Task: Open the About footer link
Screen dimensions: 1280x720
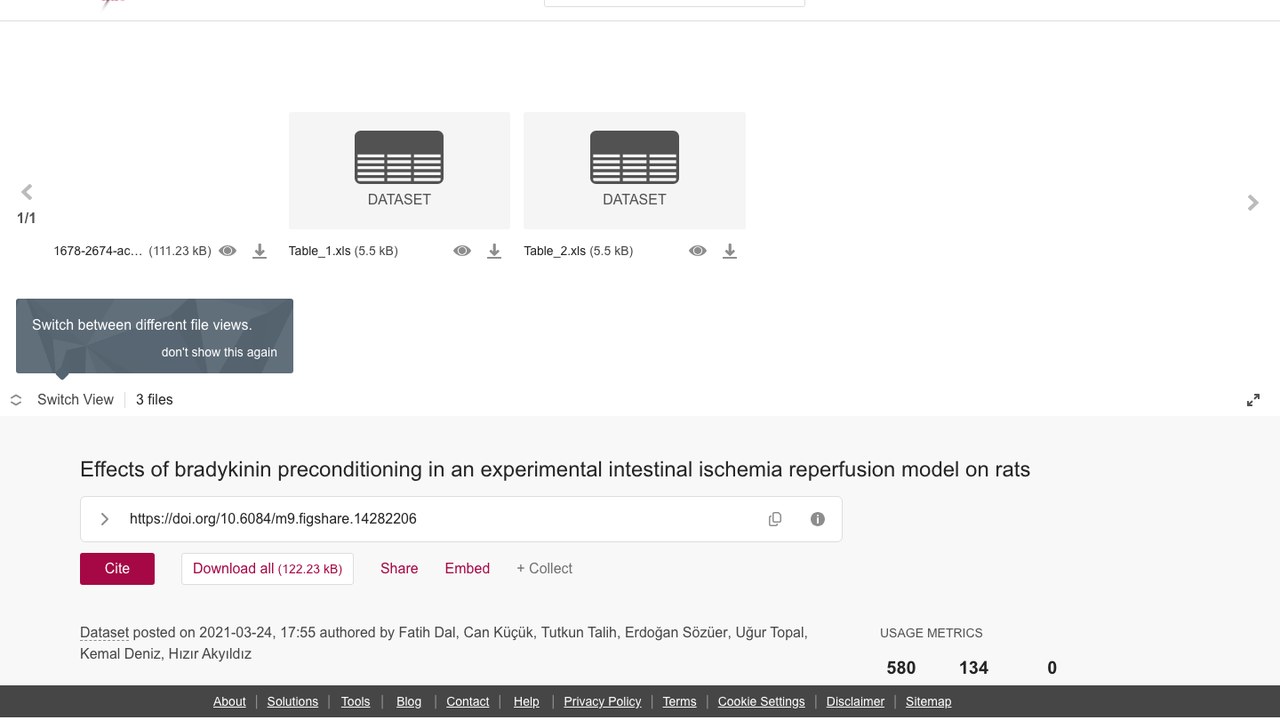Action: (x=229, y=702)
